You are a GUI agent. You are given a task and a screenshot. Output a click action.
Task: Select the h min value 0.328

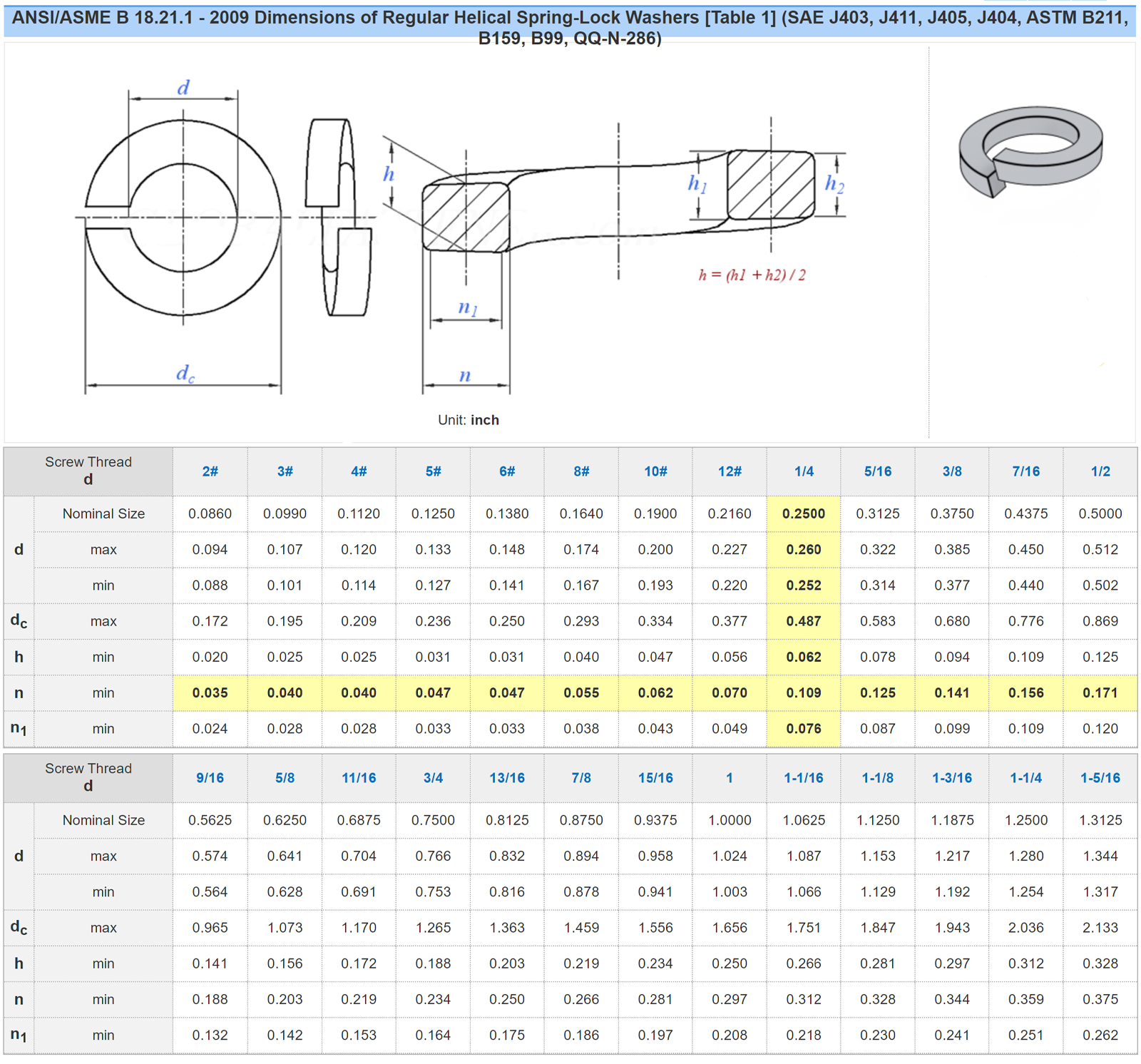pos(1101,963)
